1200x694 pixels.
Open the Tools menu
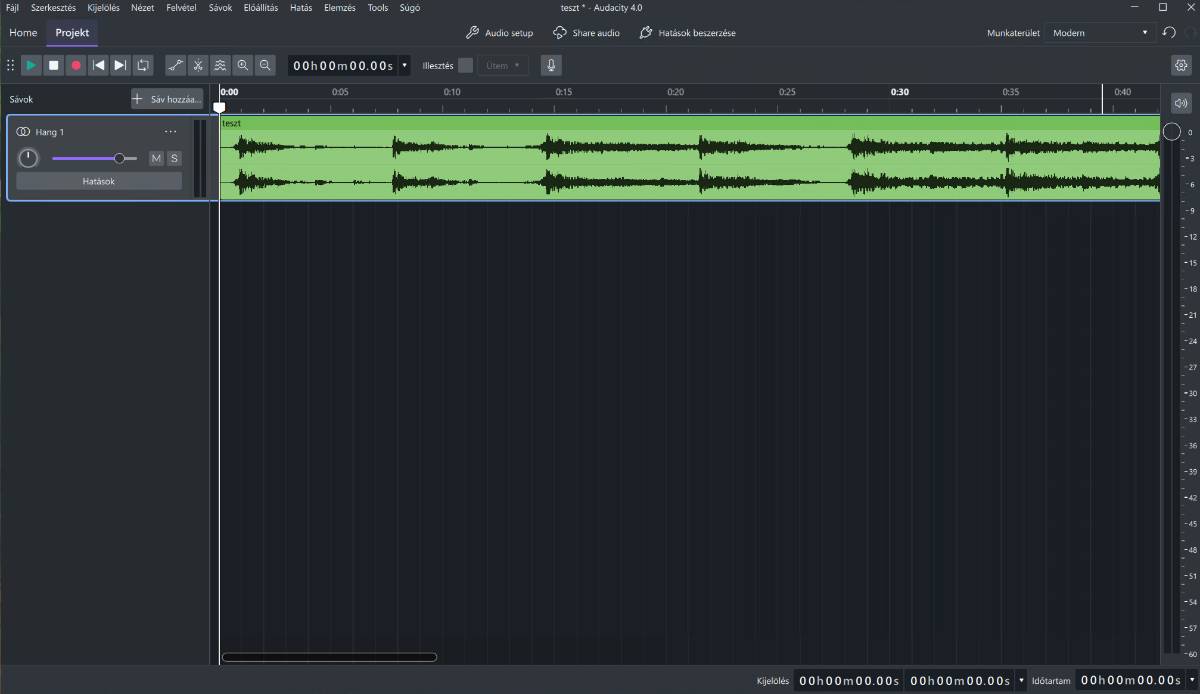378,8
